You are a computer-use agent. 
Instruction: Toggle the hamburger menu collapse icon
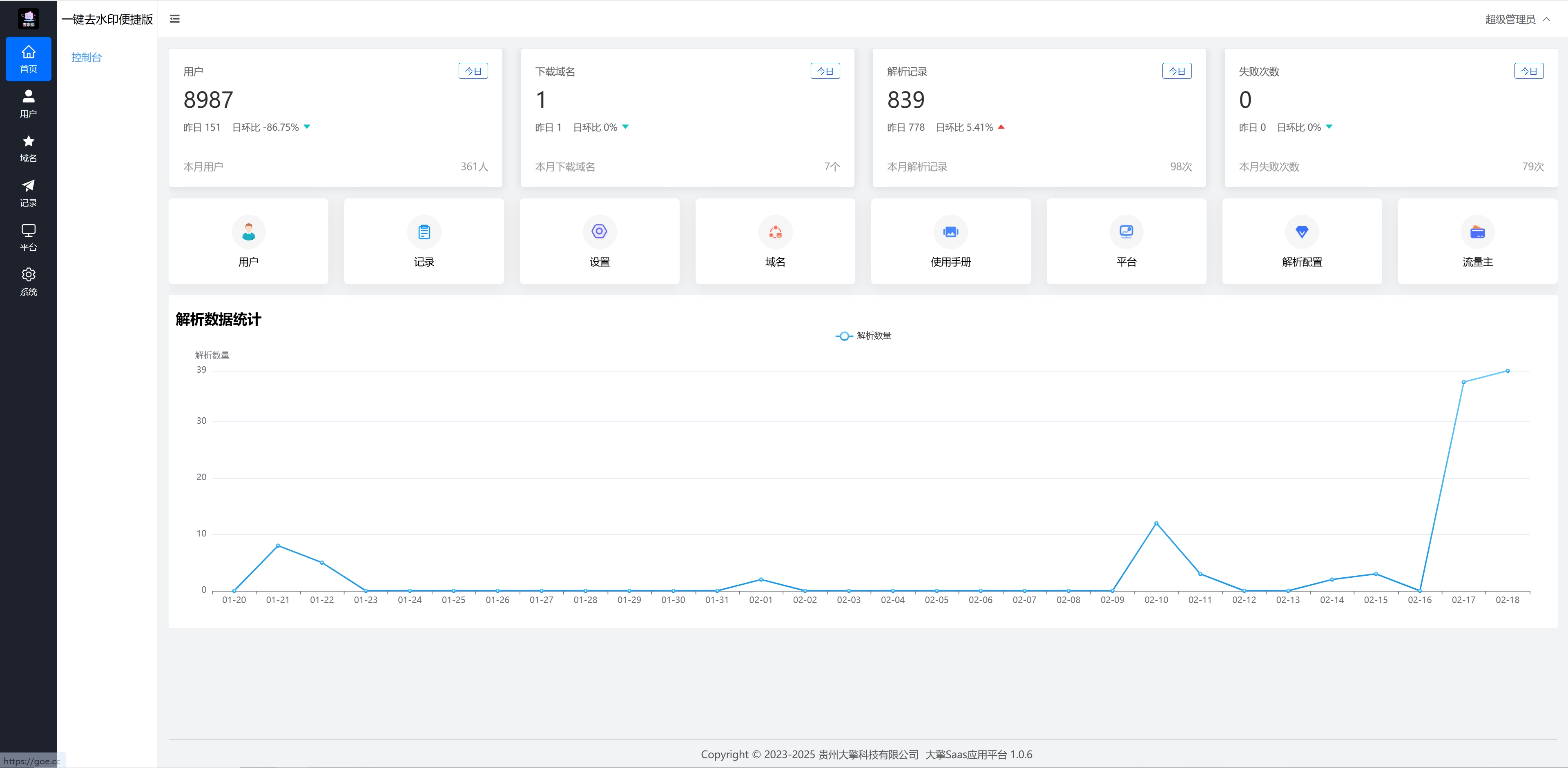175,19
